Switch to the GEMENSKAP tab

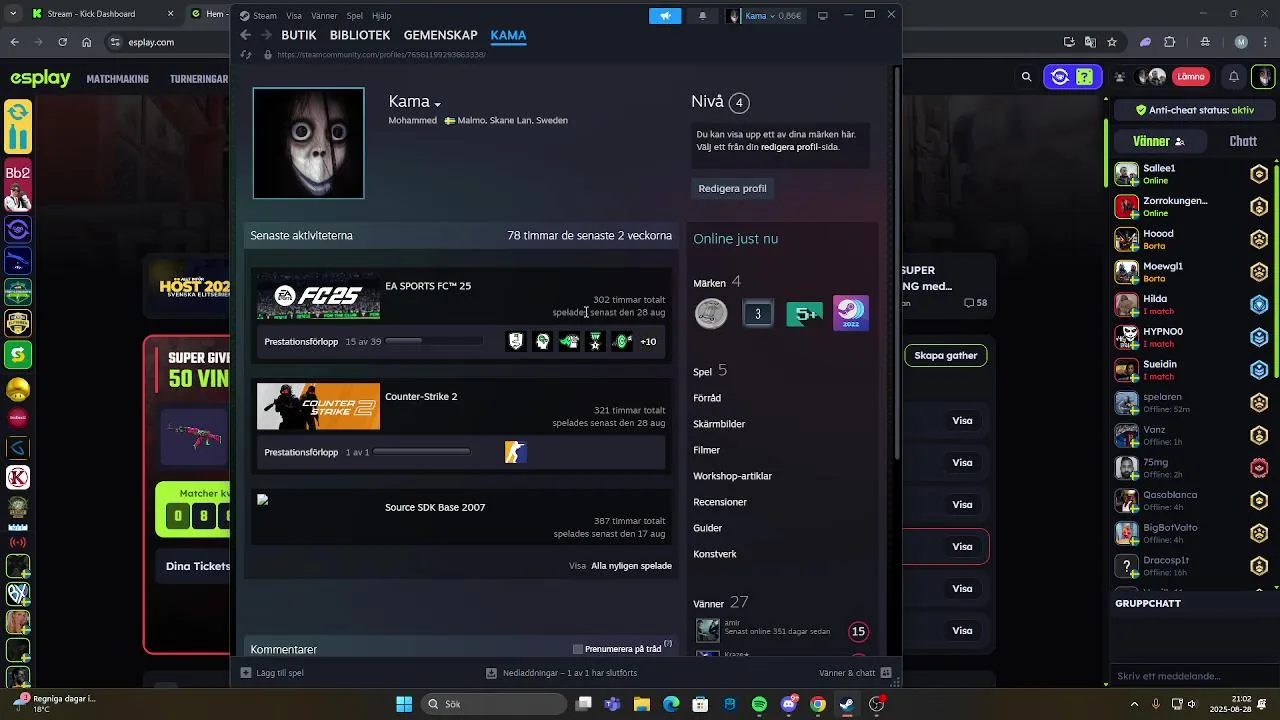pos(440,35)
